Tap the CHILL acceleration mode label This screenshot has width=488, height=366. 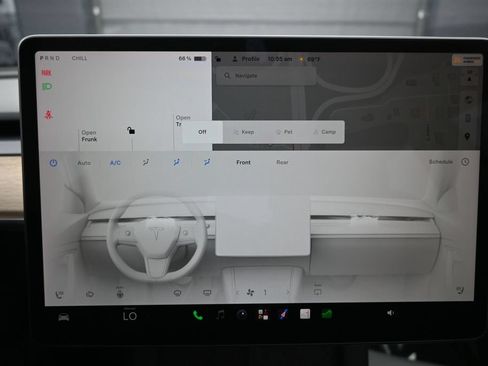79,58
